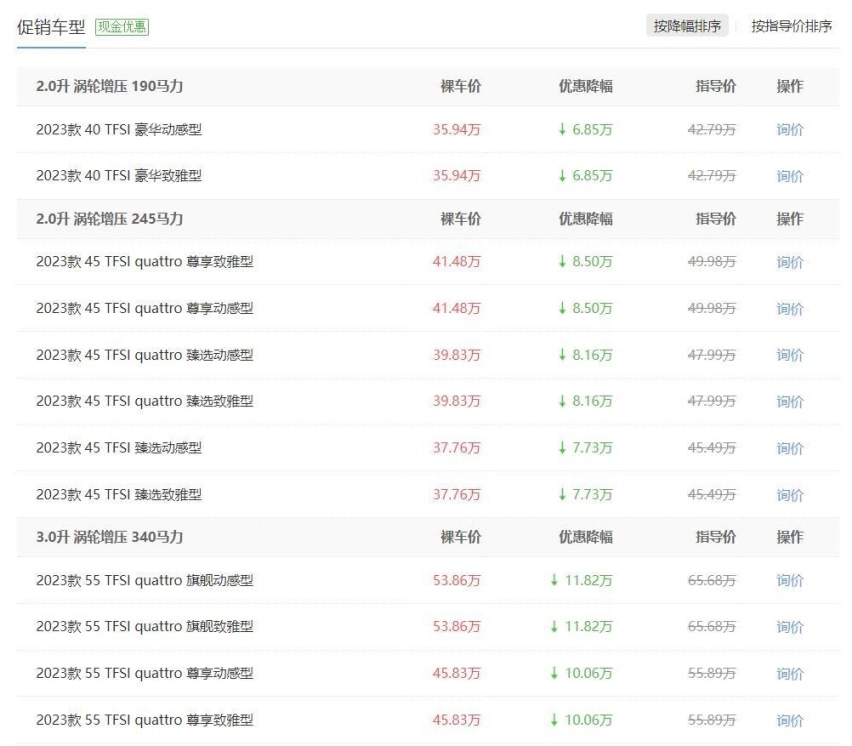852x746 pixels.
Task: Open model 2023款 45 TFSI quattro 尊享致雅型
Action: coord(145,262)
